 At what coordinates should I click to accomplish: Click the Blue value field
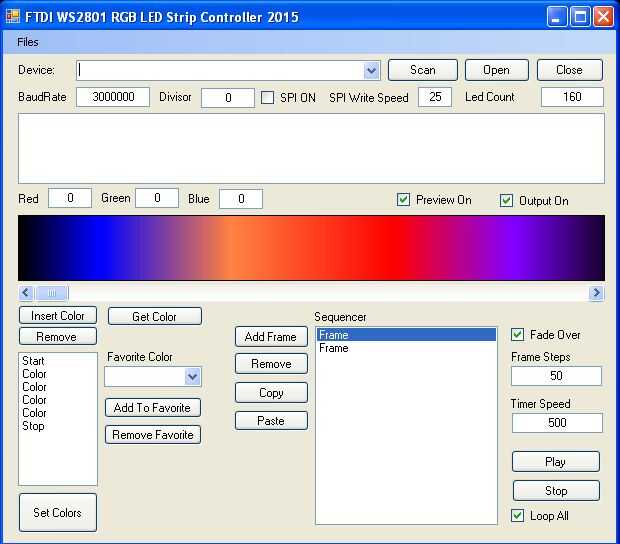[241, 199]
